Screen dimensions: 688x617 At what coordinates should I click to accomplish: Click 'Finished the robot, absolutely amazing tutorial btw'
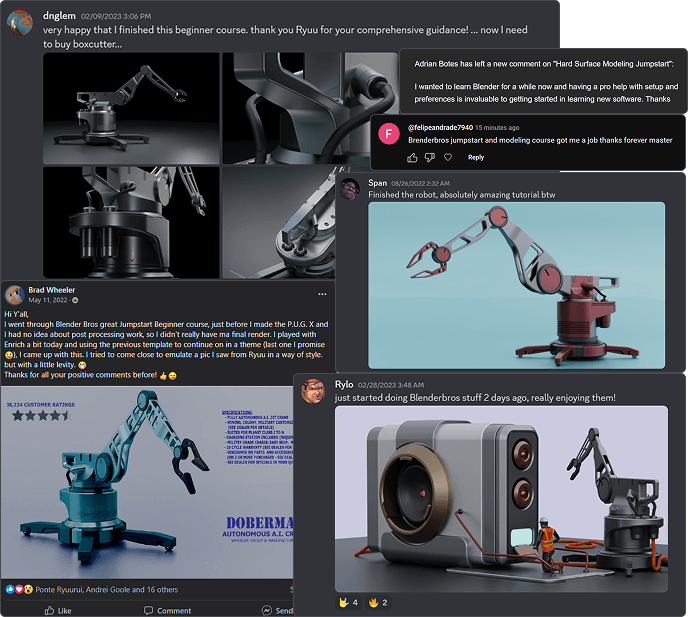pyautogui.click(x=462, y=195)
